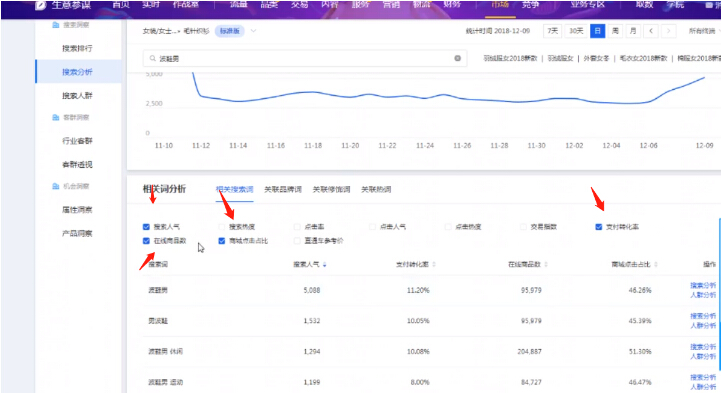Sort by 支付转化率 column arrow icon
The image size is (721, 393).
point(434,264)
